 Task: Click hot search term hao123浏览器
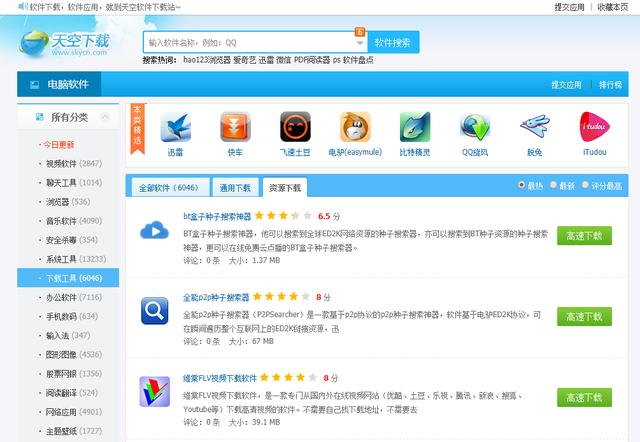[x=207, y=60]
